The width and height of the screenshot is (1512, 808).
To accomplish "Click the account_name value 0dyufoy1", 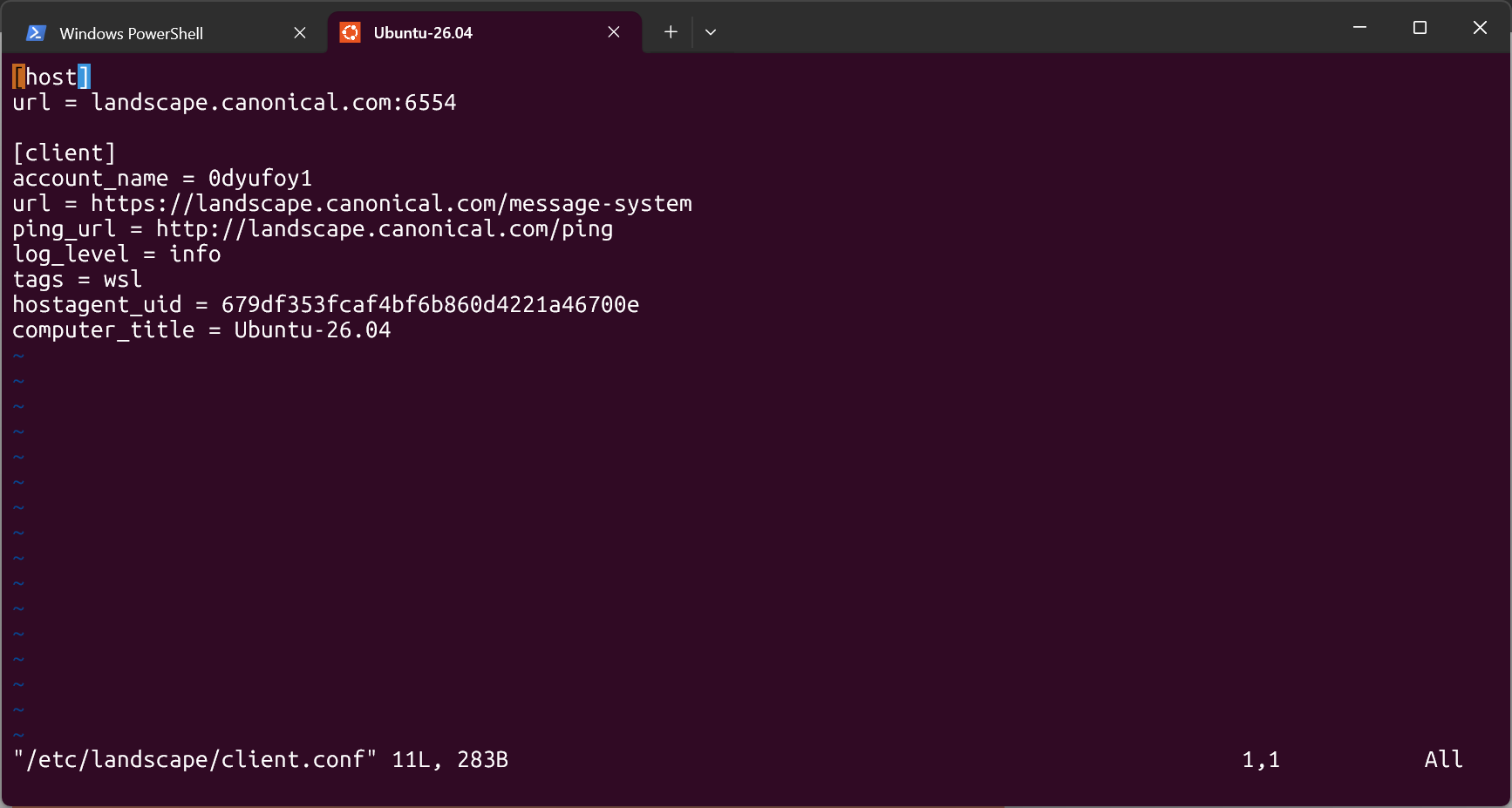I will point(260,178).
